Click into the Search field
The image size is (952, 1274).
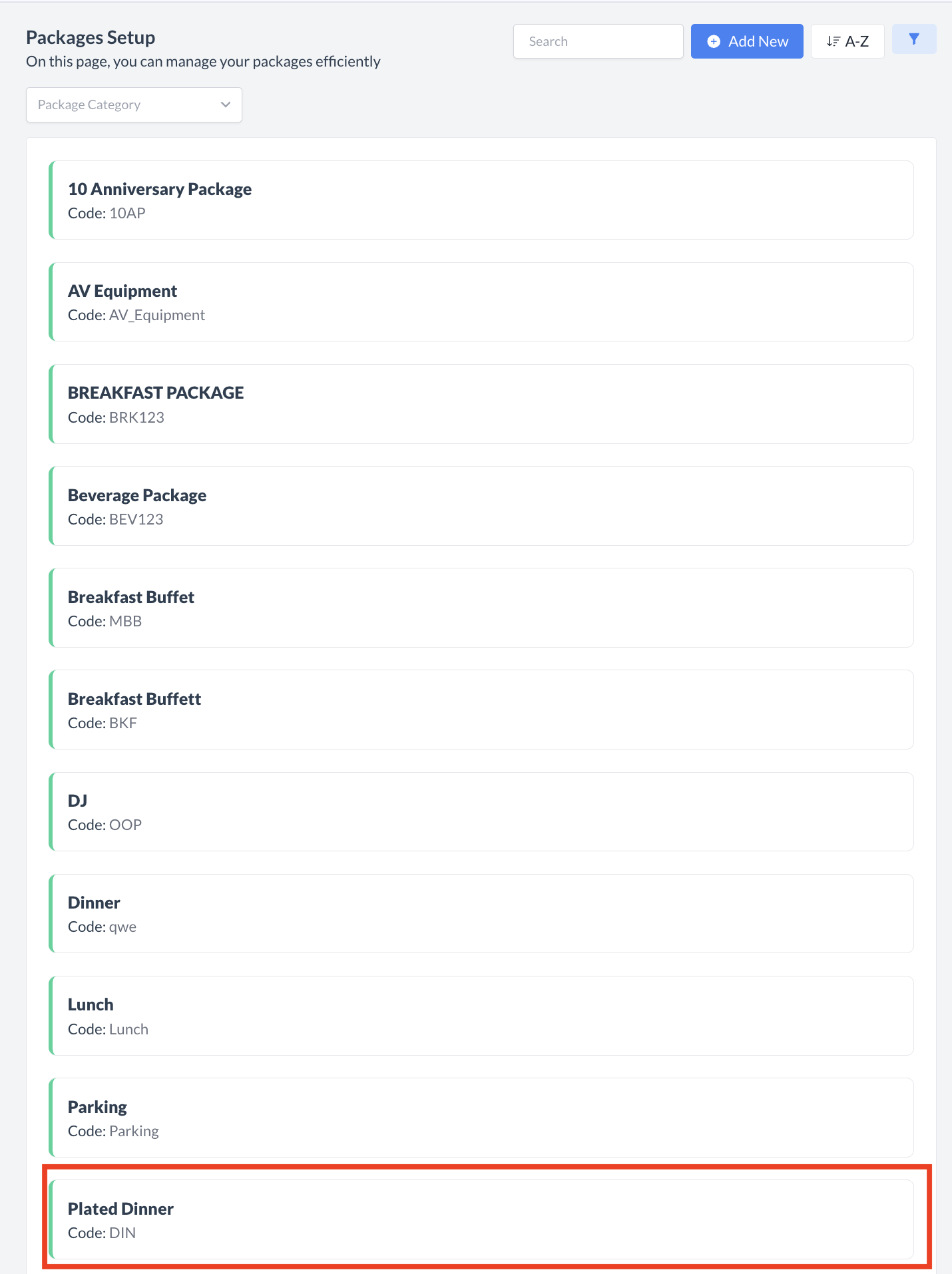[598, 41]
